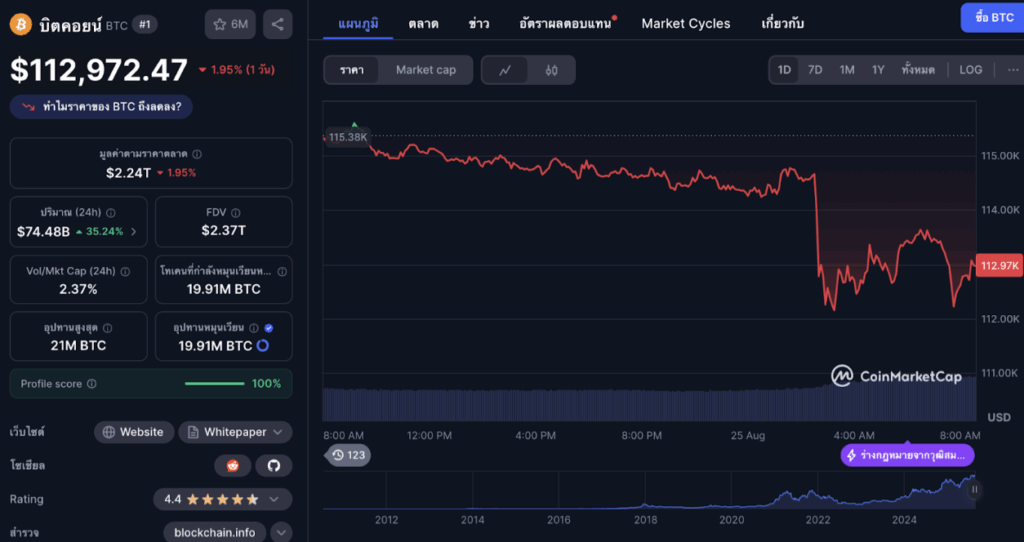1024x542 pixels.
Task: Click the three-dots more options on chart
Action: [x=1012, y=70]
